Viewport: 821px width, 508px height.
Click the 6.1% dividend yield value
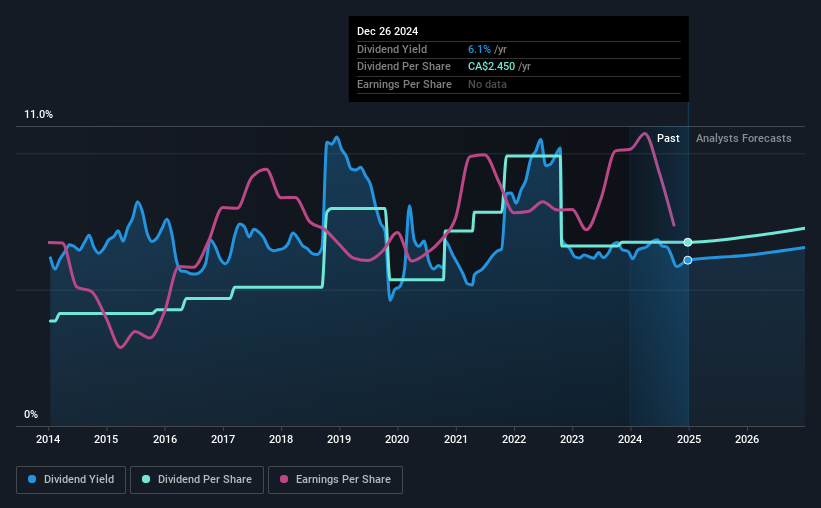pyautogui.click(x=479, y=49)
